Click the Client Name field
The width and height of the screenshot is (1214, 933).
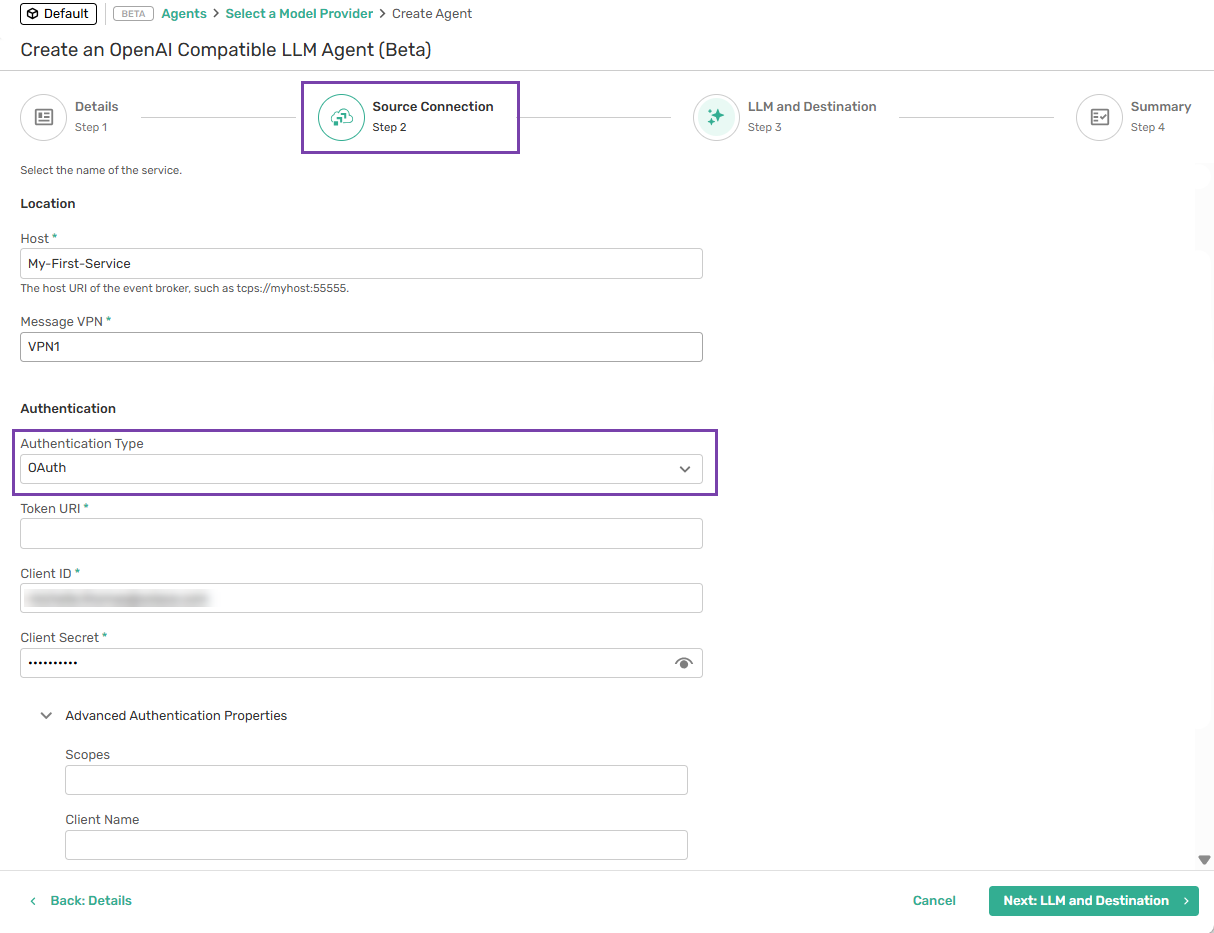point(376,845)
